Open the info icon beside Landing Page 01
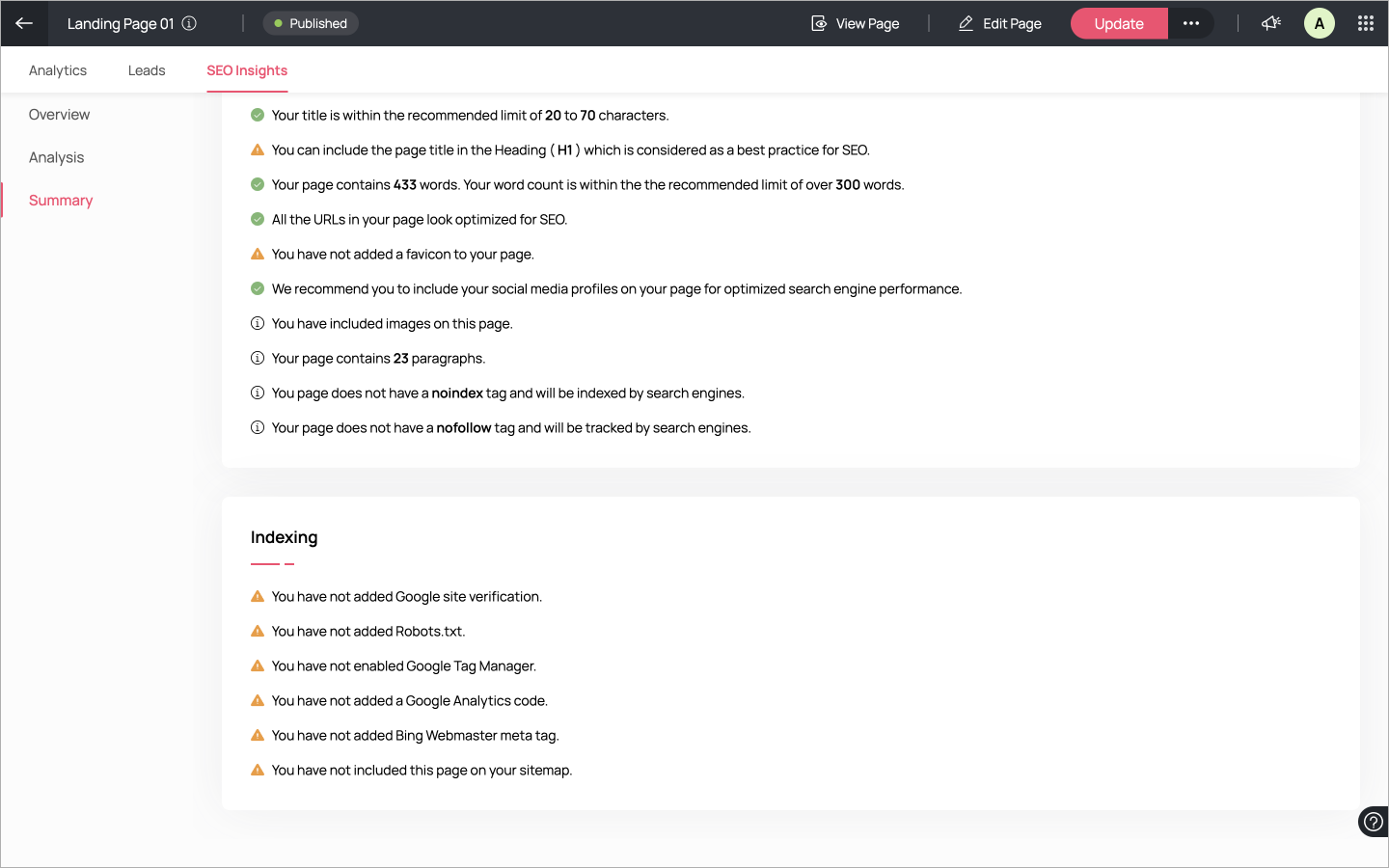 (x=189, y=23)
